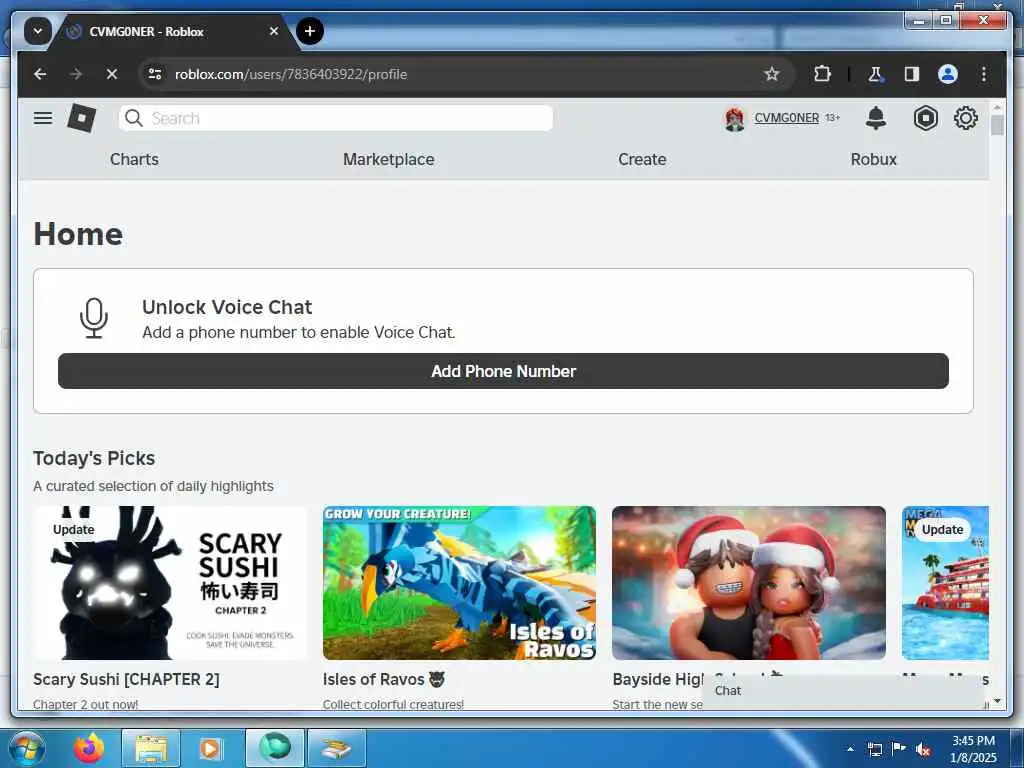Open the Chrome three-dot menu

tap(984, 74)
